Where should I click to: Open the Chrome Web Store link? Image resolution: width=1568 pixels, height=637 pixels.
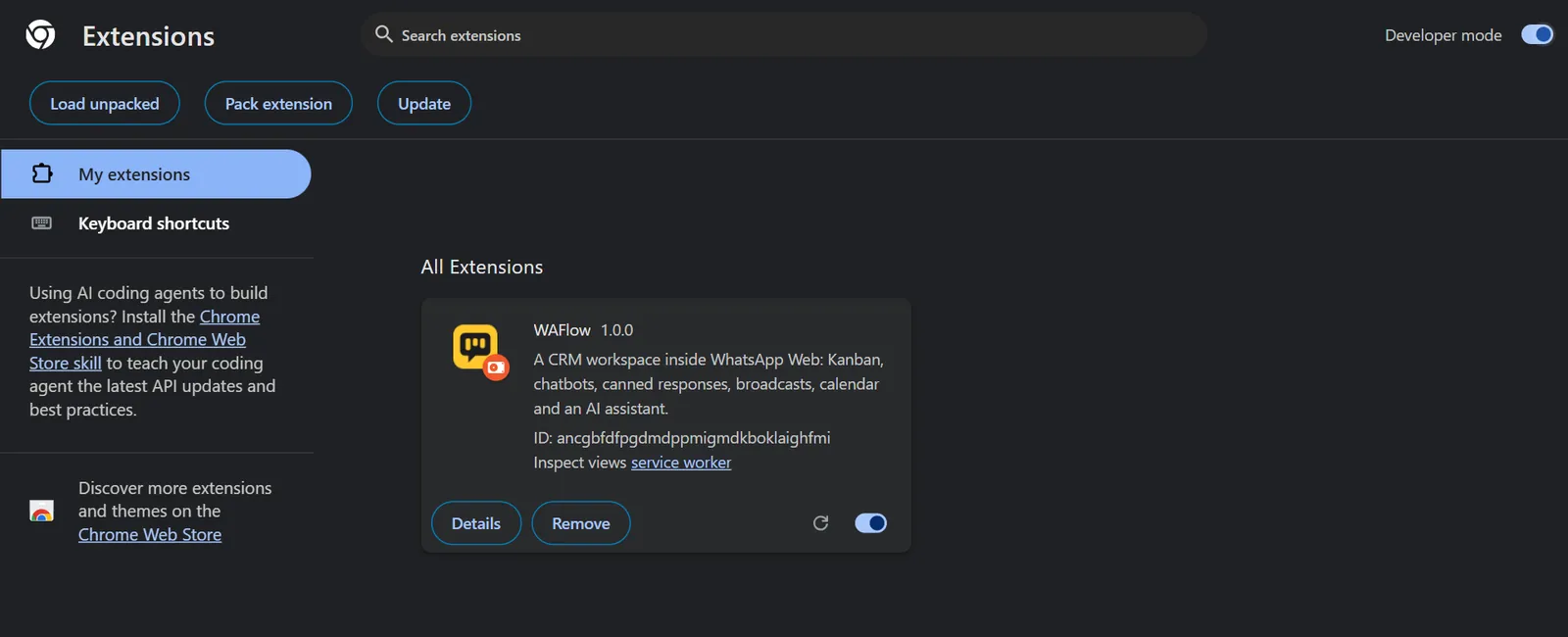point(150,535)
